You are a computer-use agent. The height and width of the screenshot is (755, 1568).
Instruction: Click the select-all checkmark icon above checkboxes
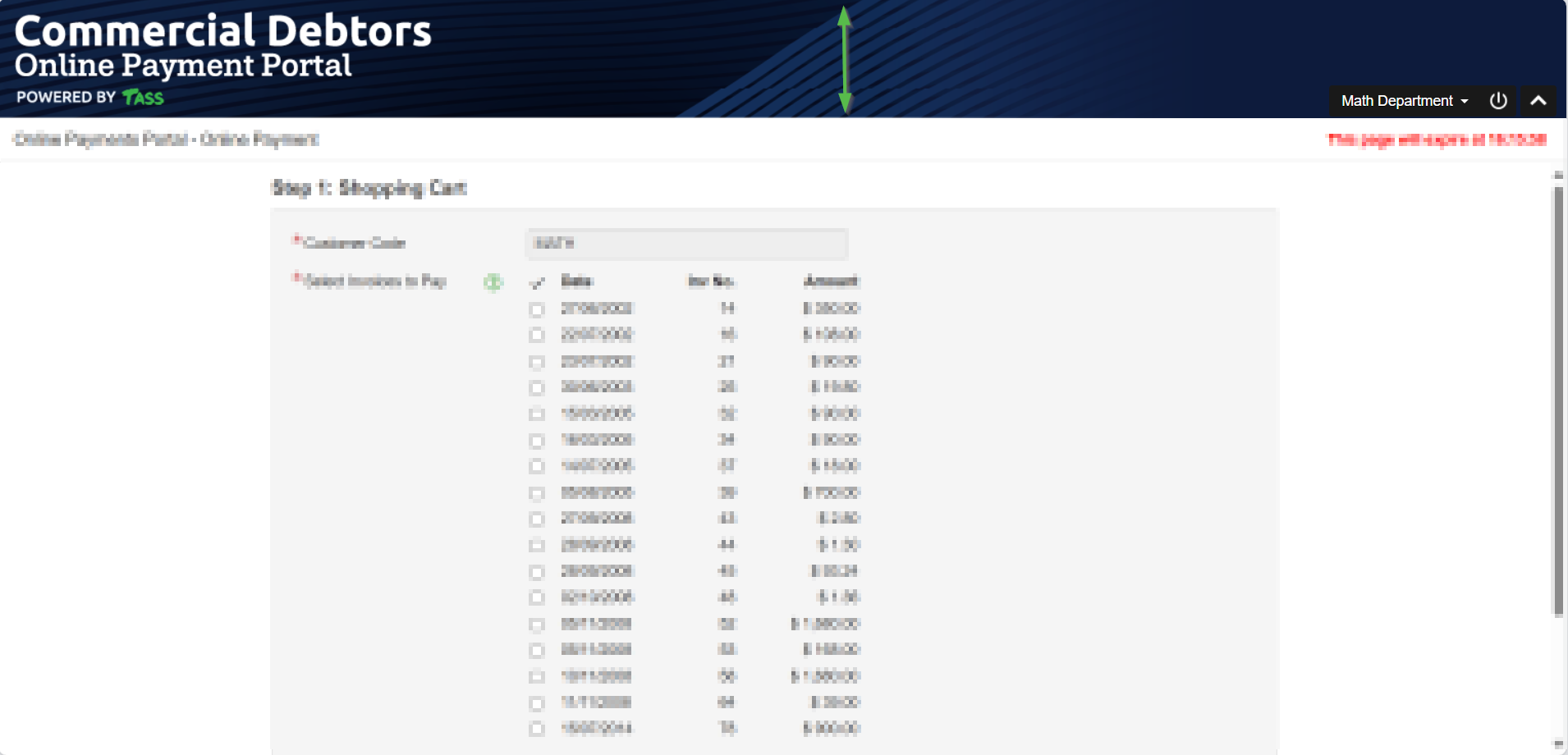point(537,283)
